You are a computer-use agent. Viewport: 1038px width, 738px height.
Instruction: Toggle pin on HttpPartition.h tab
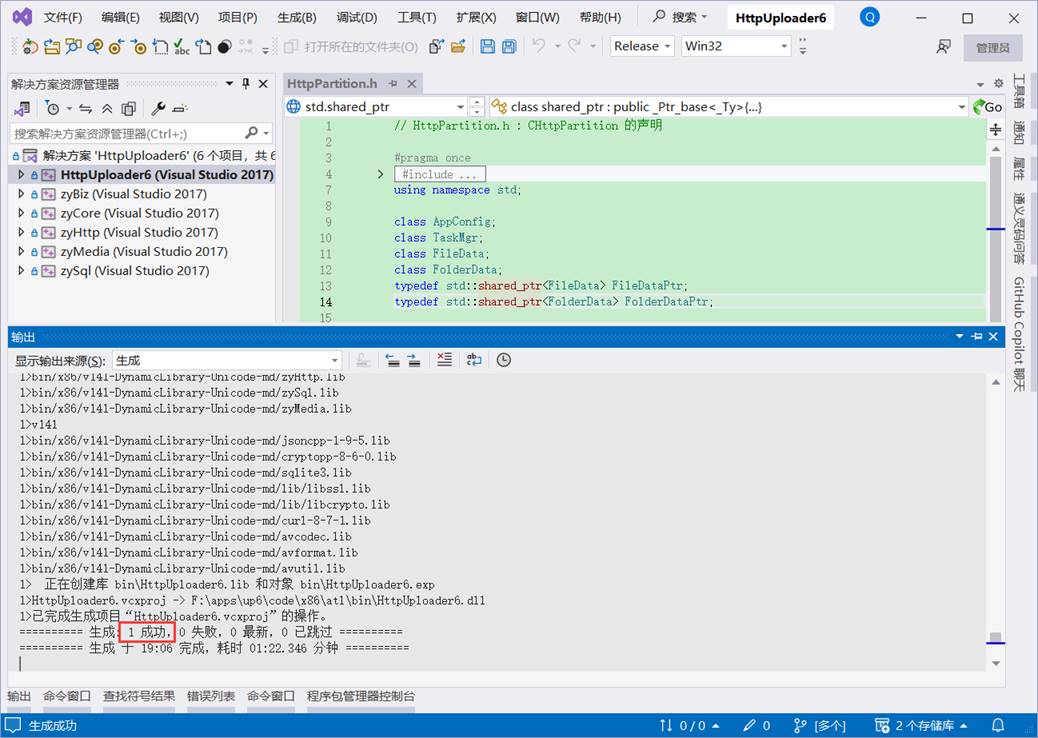[x=393, y=84]
